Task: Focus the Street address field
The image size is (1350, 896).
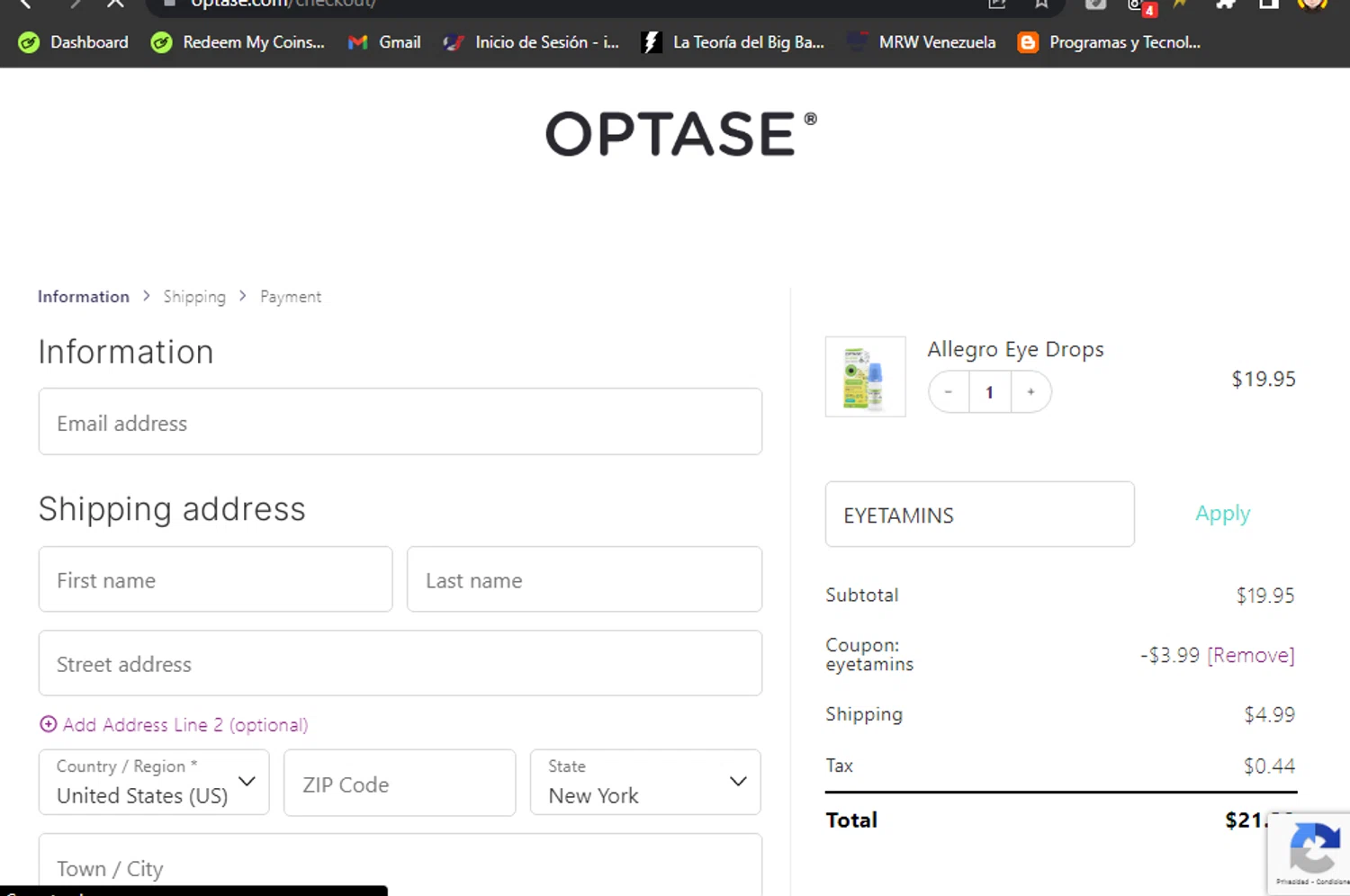Action: point(400,663)
